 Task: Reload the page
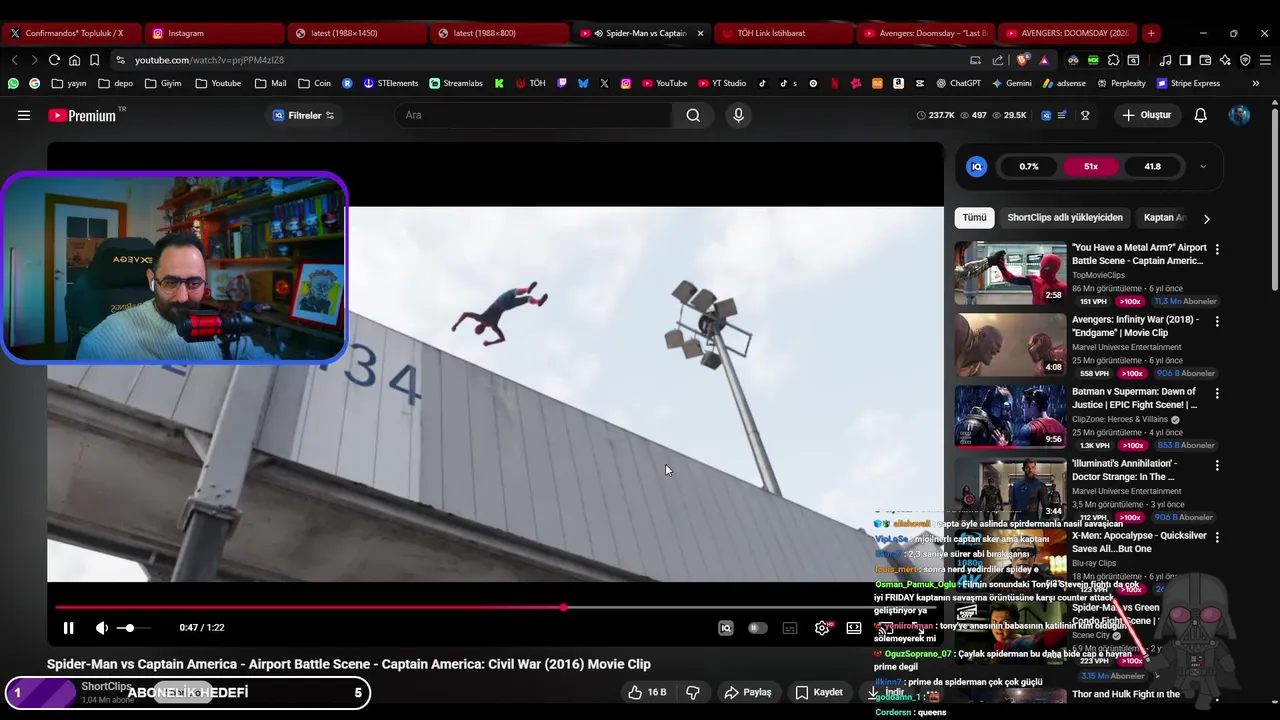tap(54, 60)
